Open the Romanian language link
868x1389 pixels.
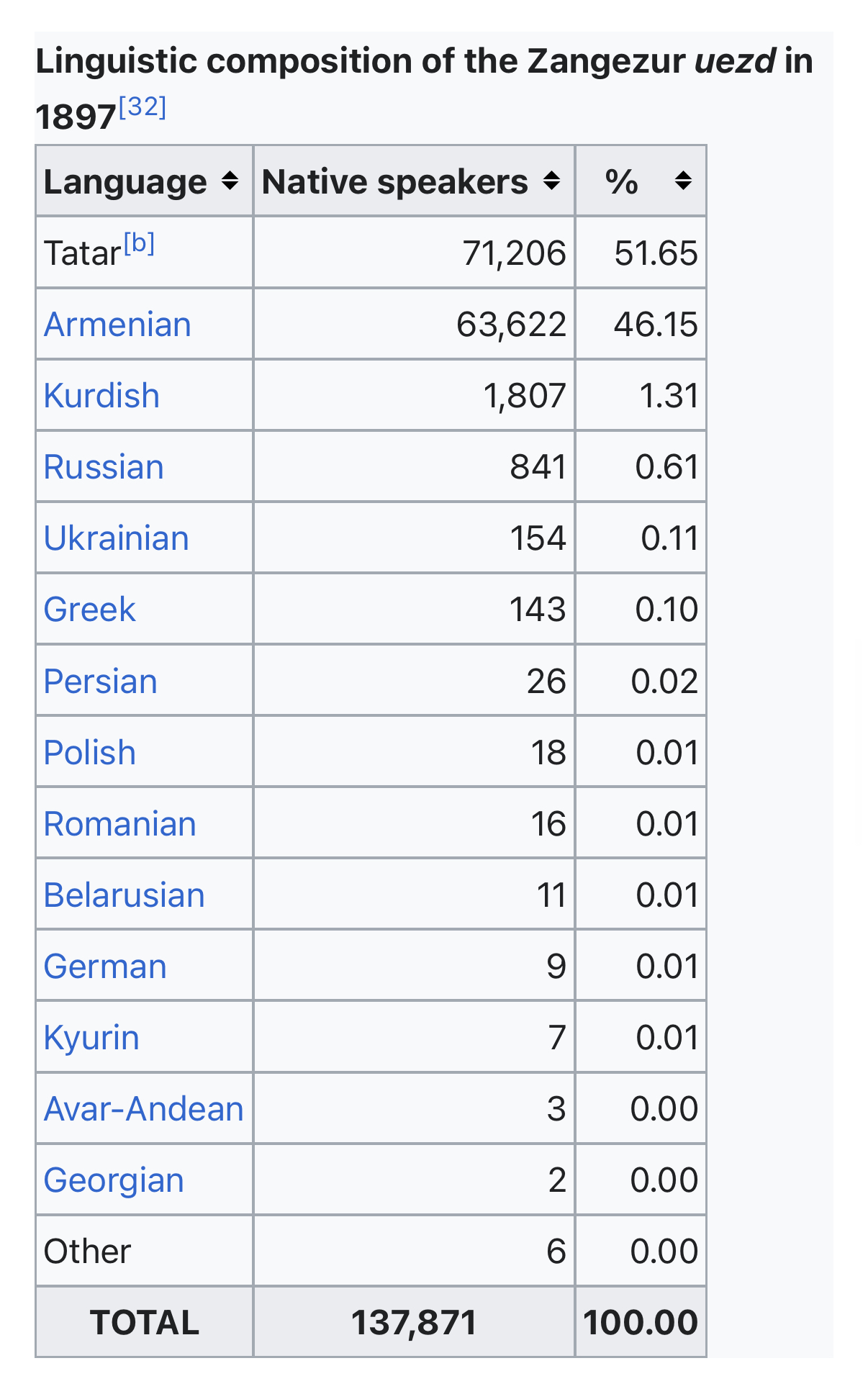[x=119, y=824]
